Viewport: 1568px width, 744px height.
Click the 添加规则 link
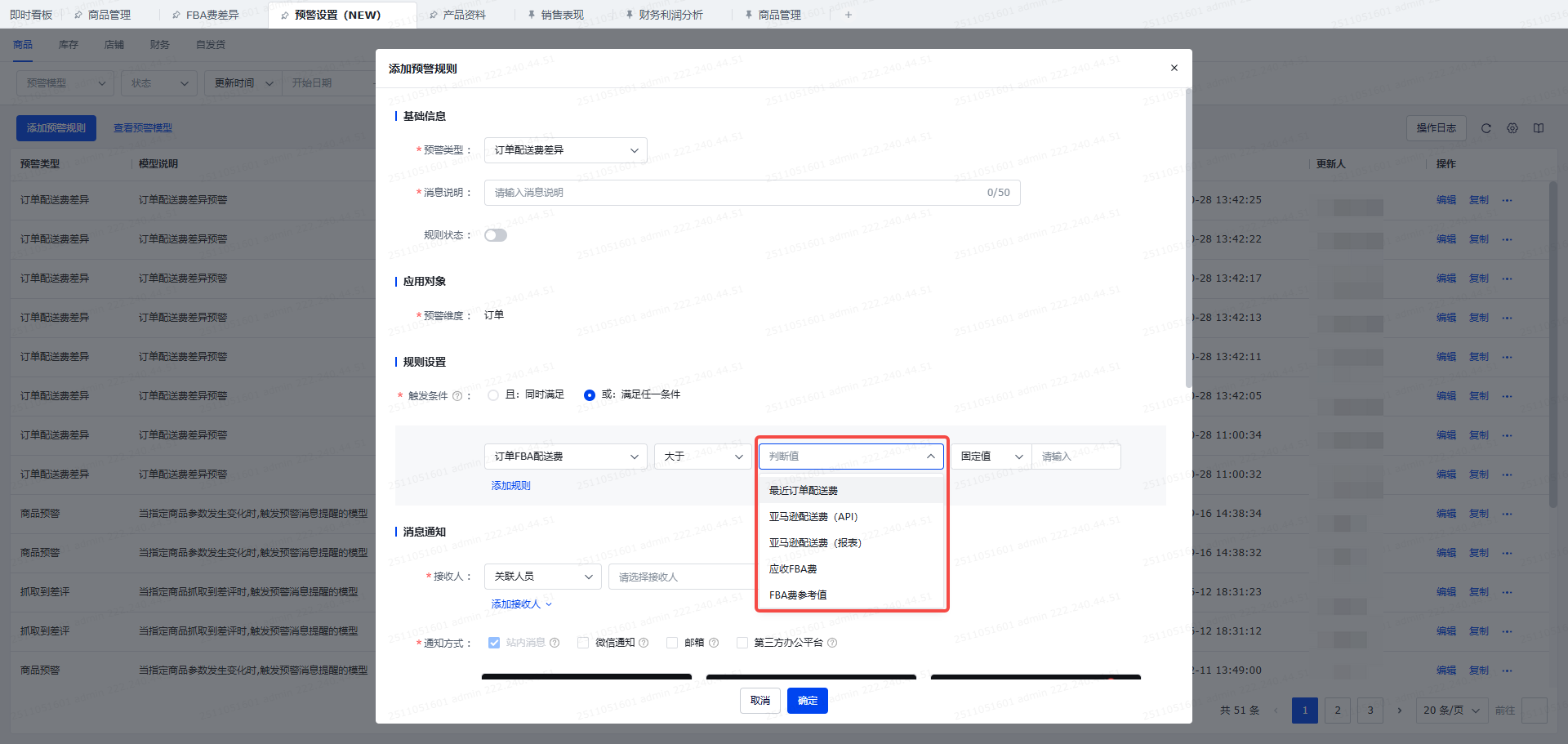(511, 486)
